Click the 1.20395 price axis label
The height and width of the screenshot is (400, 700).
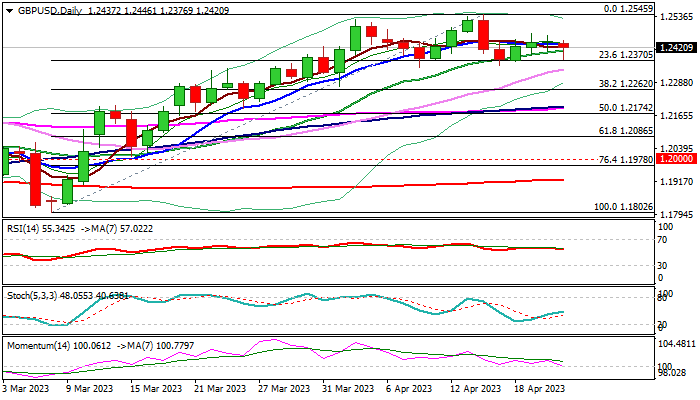coord(677,149)
